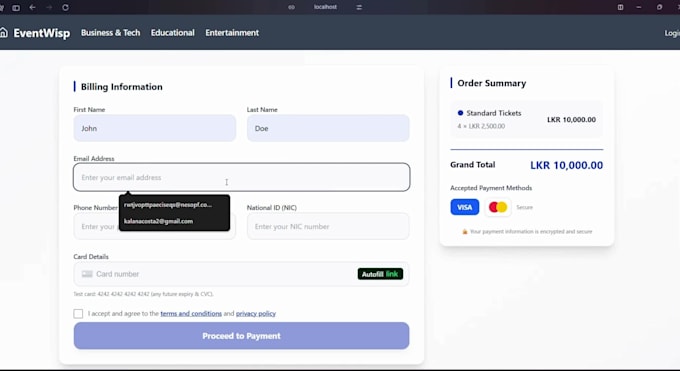Click the Standard Tickets label
680x371 pixels.
point(494,113)
